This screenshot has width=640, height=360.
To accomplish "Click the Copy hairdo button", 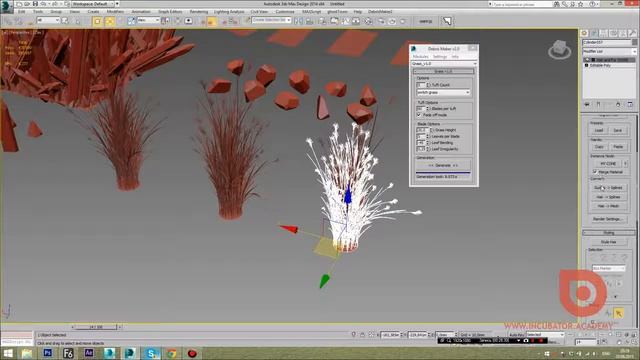I will (x=598, y=147).
